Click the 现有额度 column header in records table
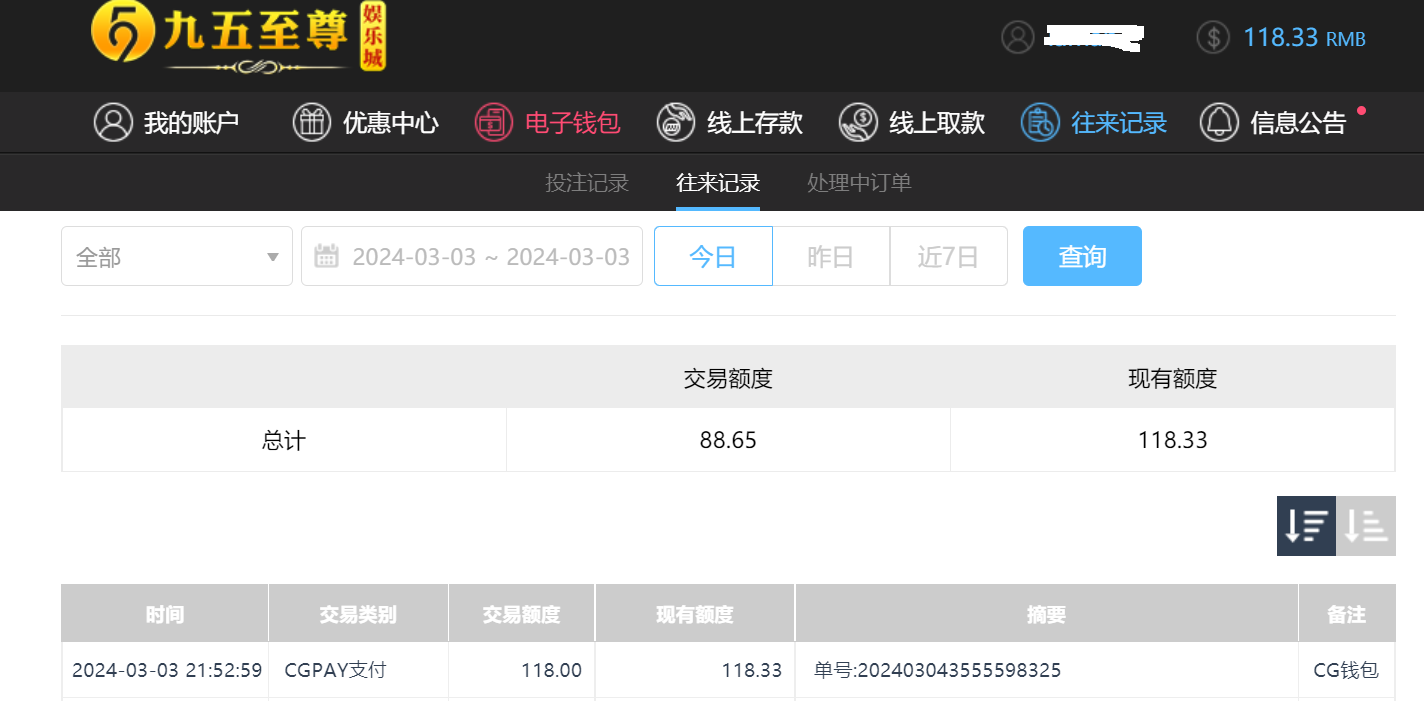 coord(695,613)
